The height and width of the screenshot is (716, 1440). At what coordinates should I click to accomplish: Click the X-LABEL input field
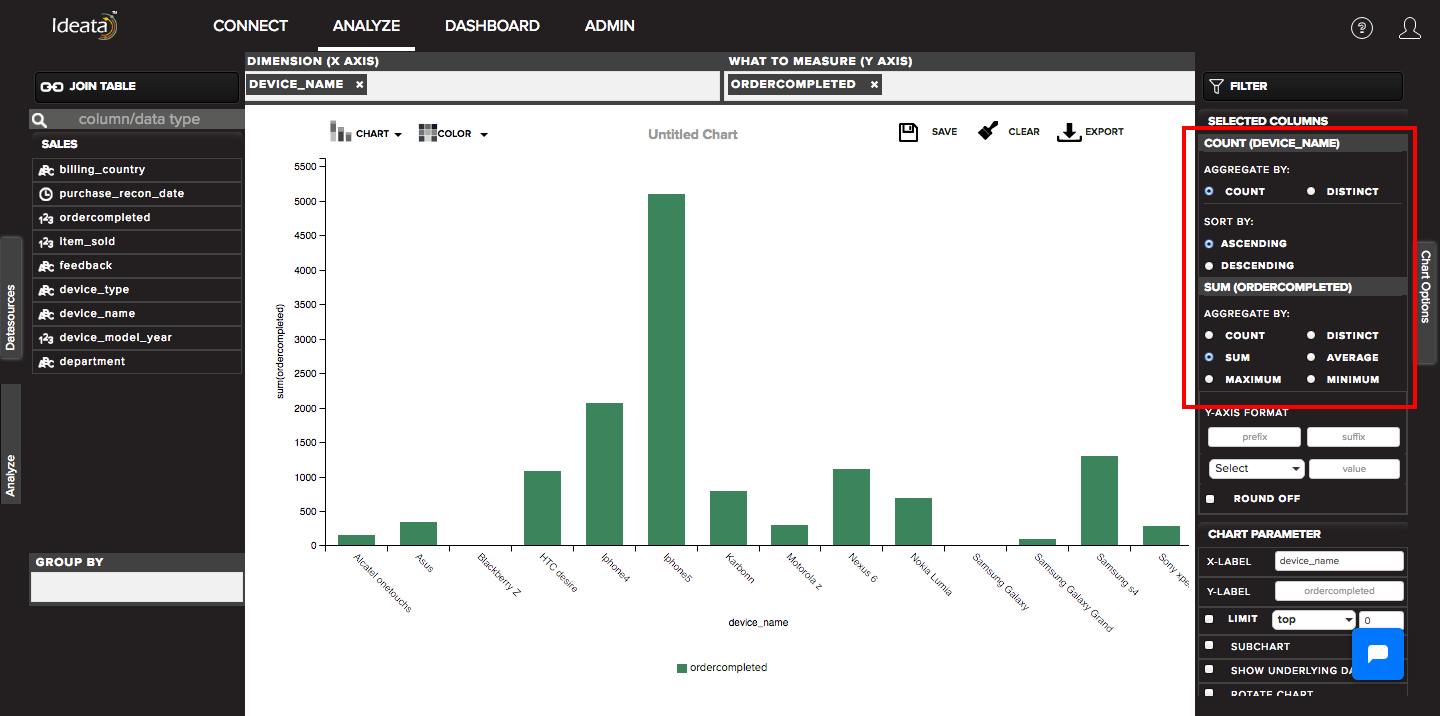tap(1339, 561)
